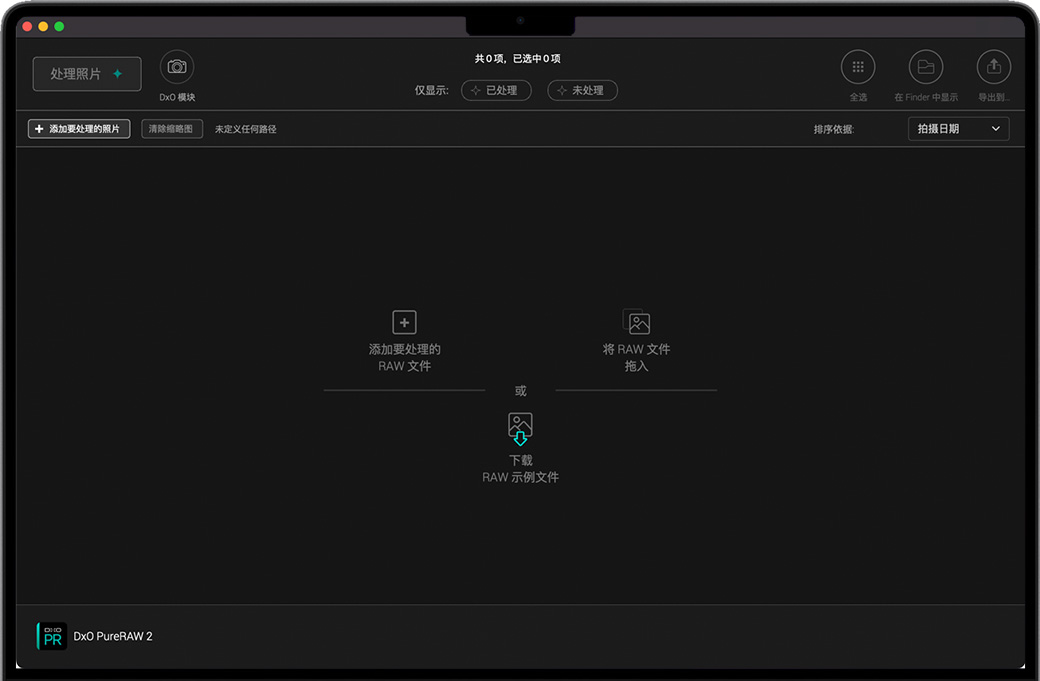Viewport: 1040px width, 681px height.
Task: Click the DxO PR logo icon
Action: 52,636
